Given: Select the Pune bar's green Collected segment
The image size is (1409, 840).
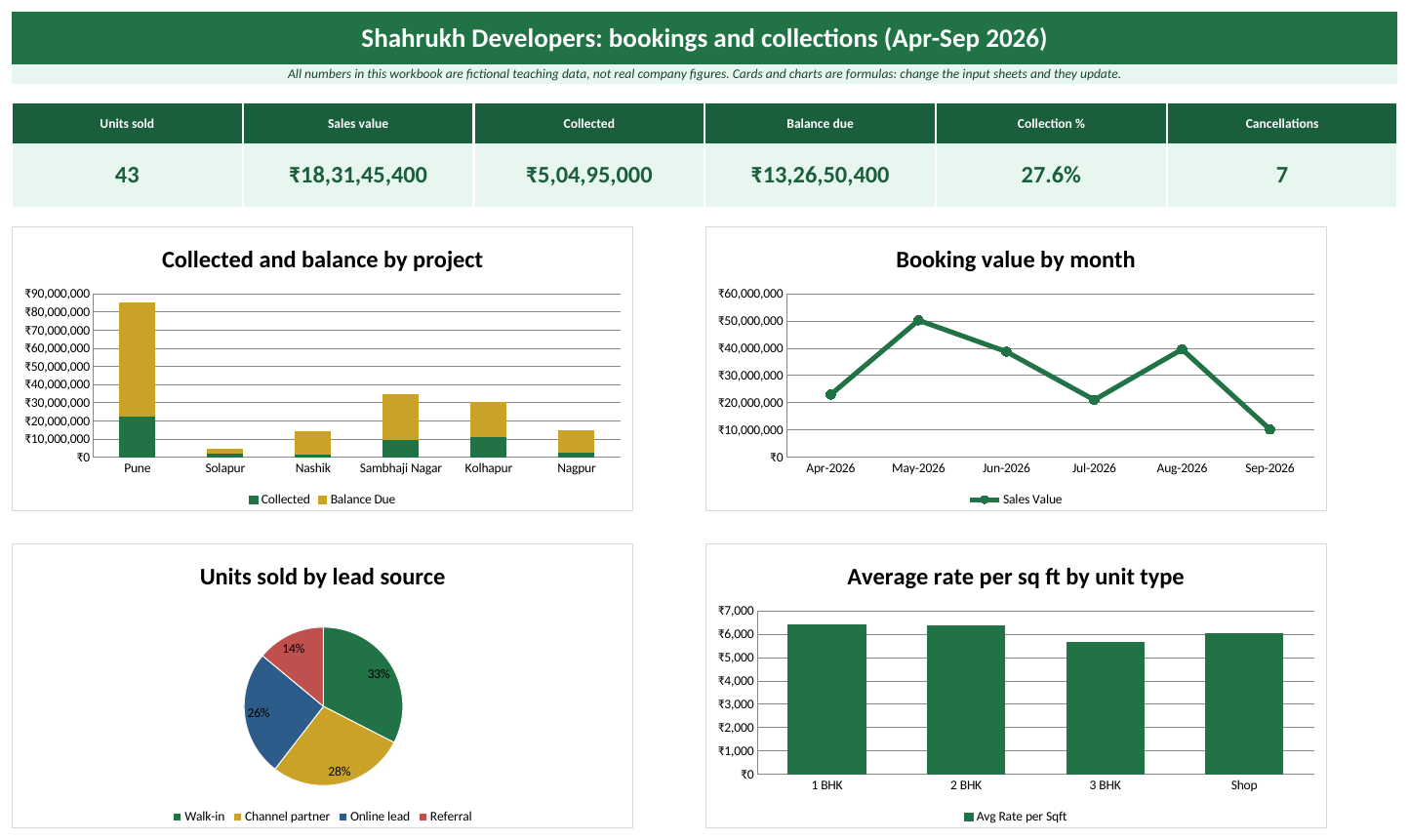Looking at the screenshot, I should click(x=138, y=437).
